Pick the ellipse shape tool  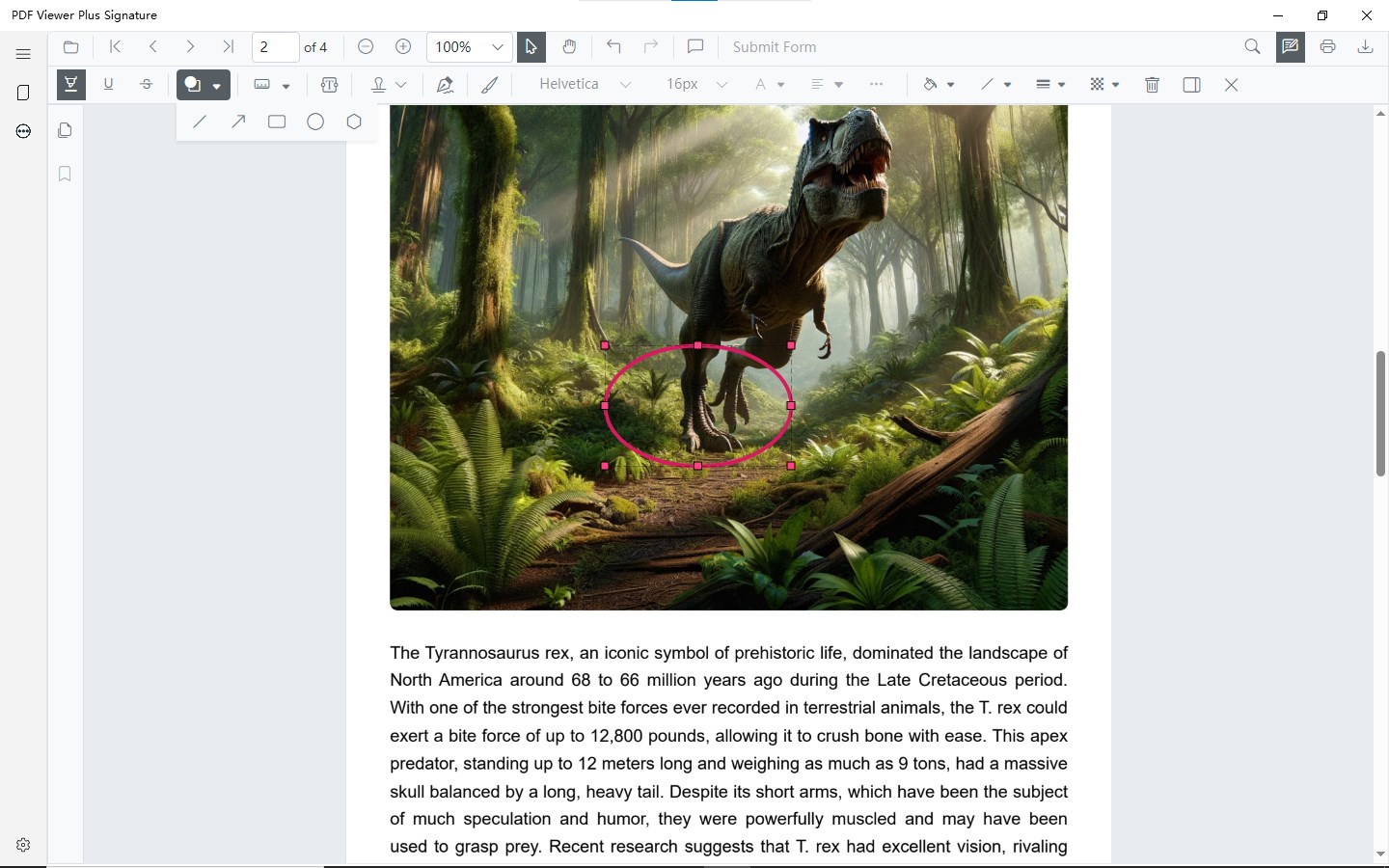pyautogui.click(x=315, y=122)
